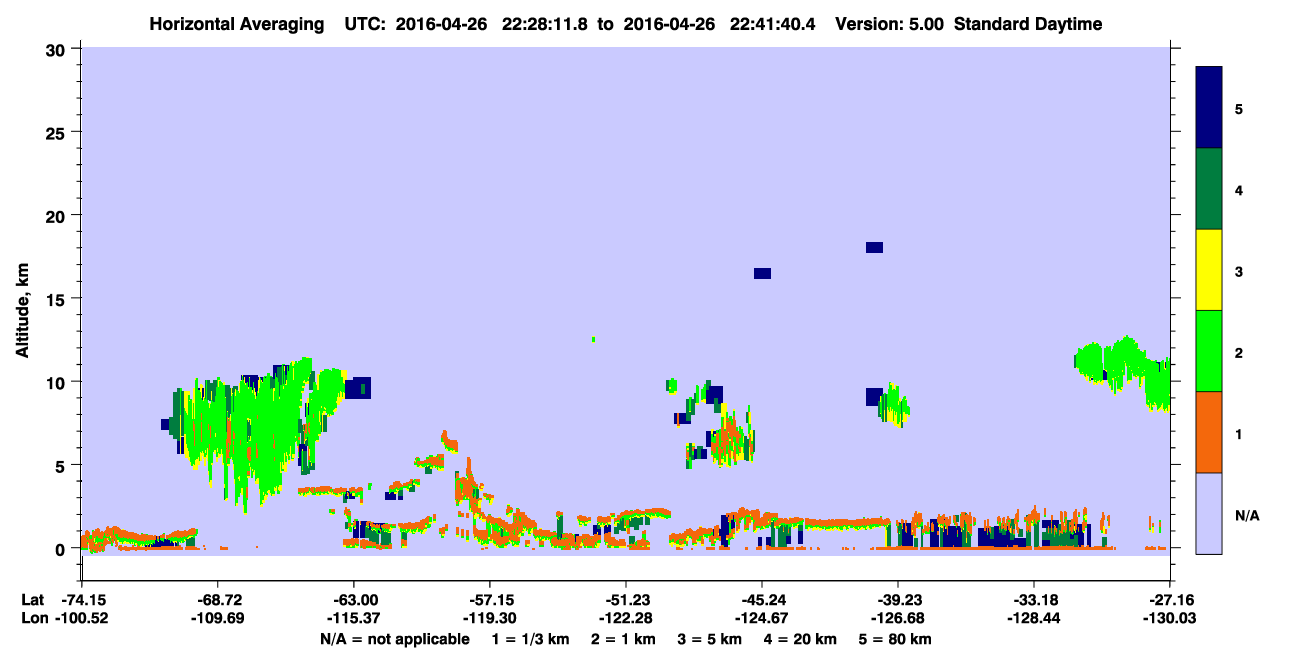Image resolution: width=1300 pixels, height=667 pixels.
Task: Click the longitude value -128.44
Action: pos(1034,618)
